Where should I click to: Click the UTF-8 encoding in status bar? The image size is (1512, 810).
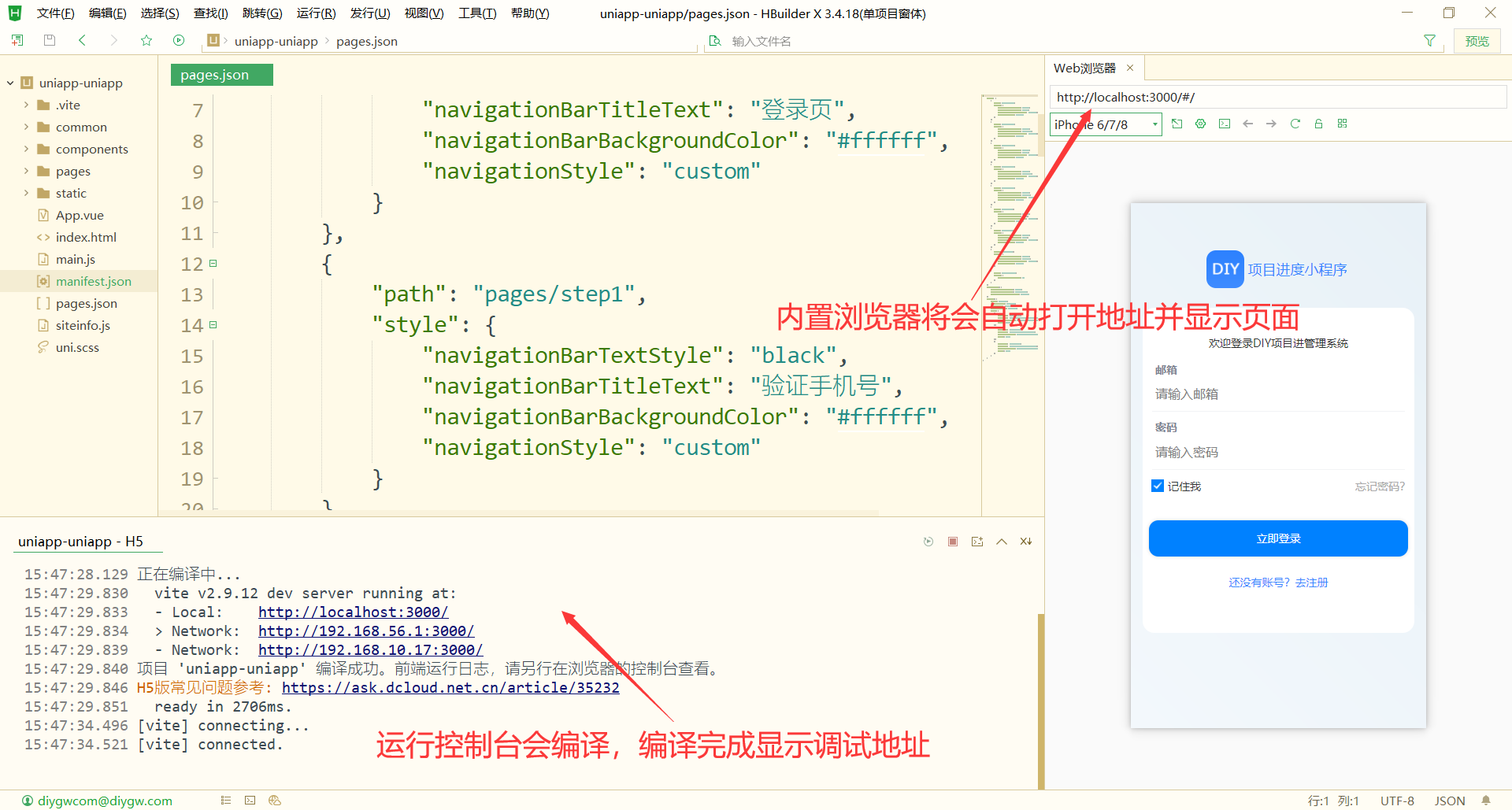pos(1397,801)
